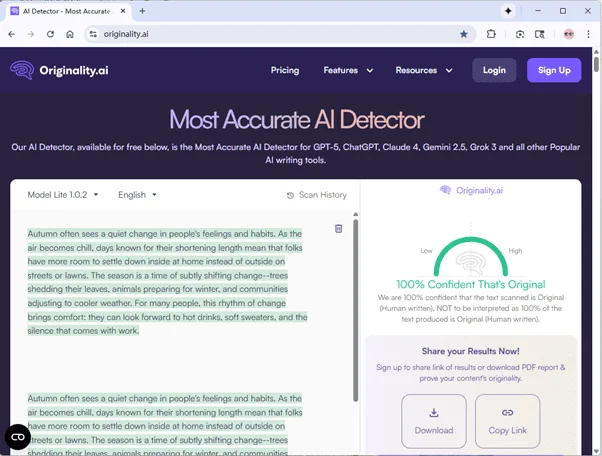Click into the first scanned text paragraph

point(167,282)
